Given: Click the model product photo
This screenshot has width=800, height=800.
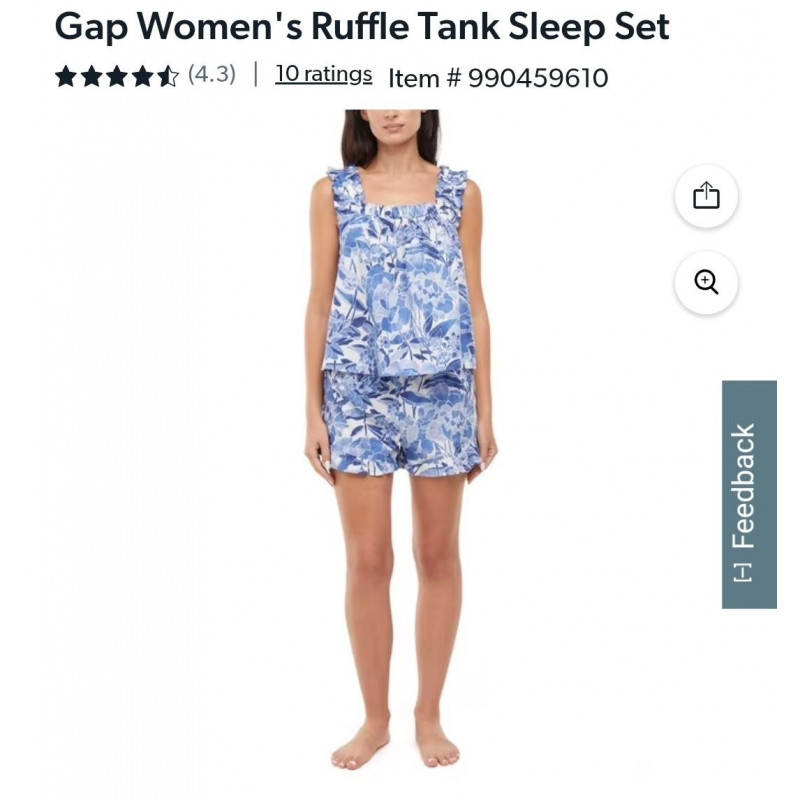Looking at the screenshot, I should pos(399,440).
